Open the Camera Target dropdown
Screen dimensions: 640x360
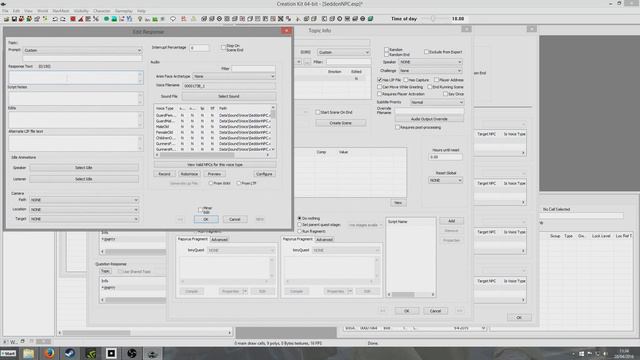(x=84, y=219)
